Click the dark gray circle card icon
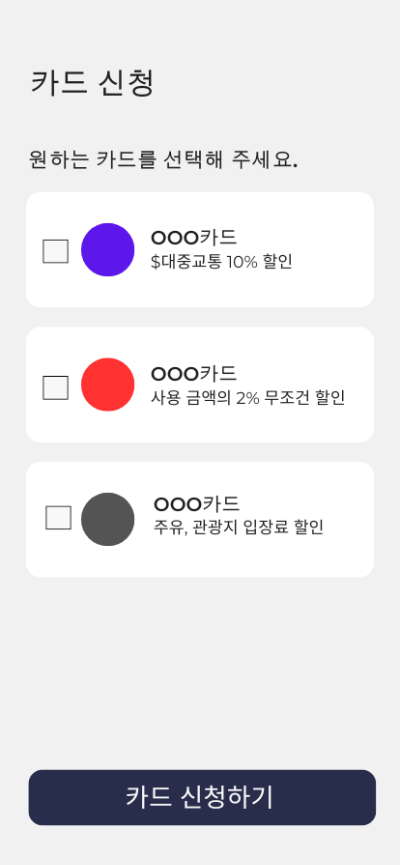The image size is (400, 865). coord(108,519)
